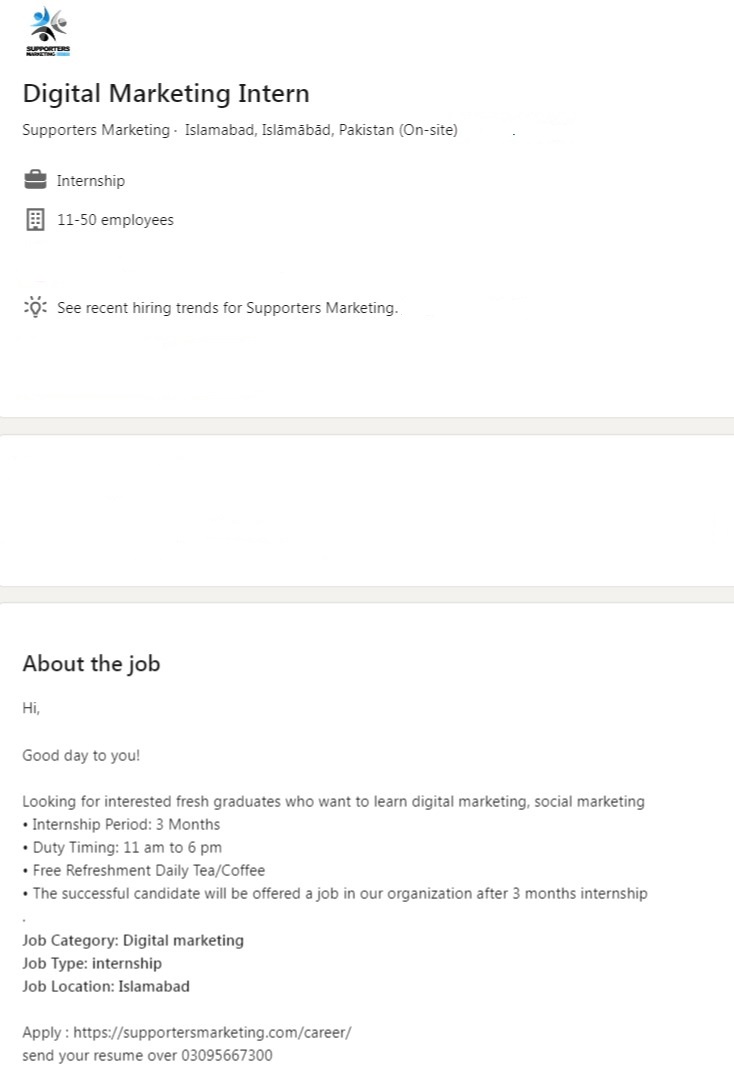The image size is (734, 1081).
Task: Click the Job Location: Islamabad line
Action: tap(106, 986)
